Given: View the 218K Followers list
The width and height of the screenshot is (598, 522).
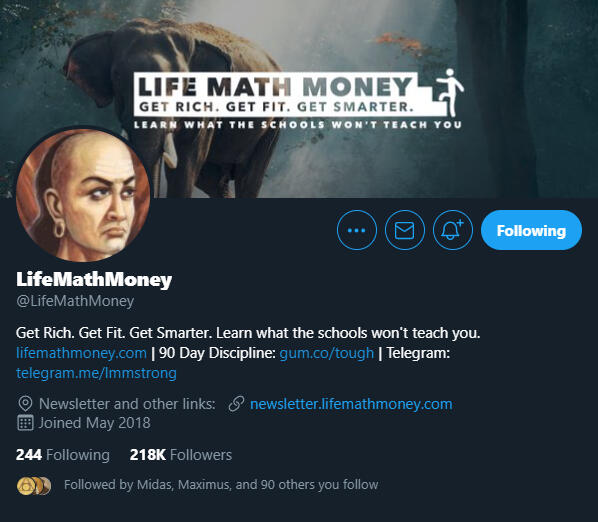Looking at the screenshot, I should click(x=181, y=455).
